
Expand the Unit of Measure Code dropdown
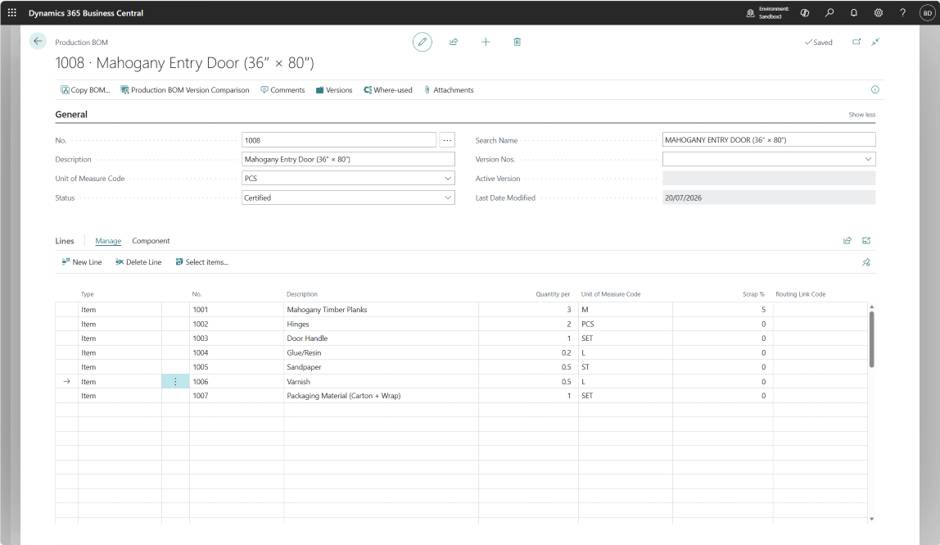pyautogui.click(x=447, y=179)
